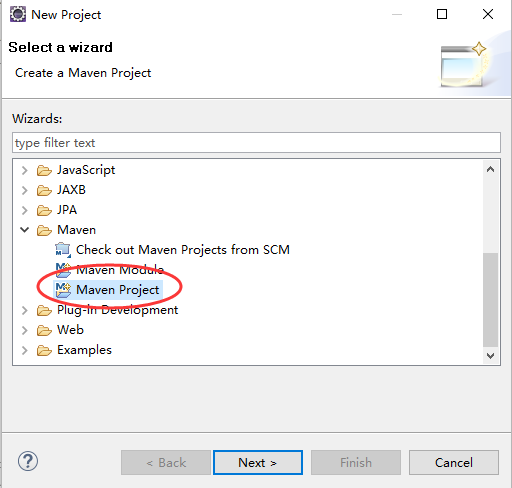Expand the Examples category
This screenshot has height=488, width=512.
coord(24,350)
